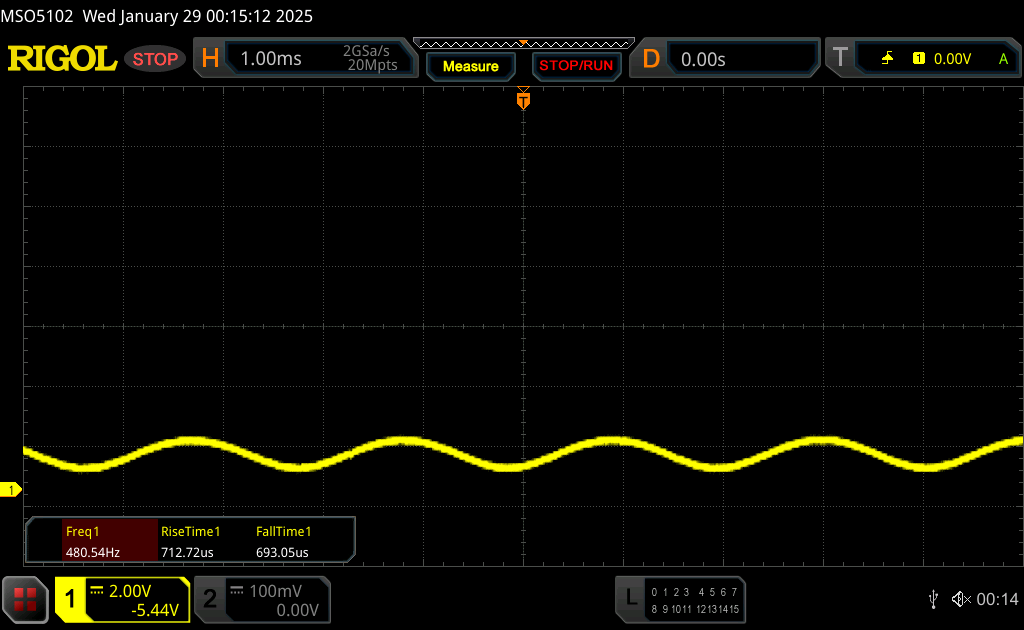
Task: Tap the orange H horizontal timebase icon
Action: pyautogui.click(x=210, y=59)
